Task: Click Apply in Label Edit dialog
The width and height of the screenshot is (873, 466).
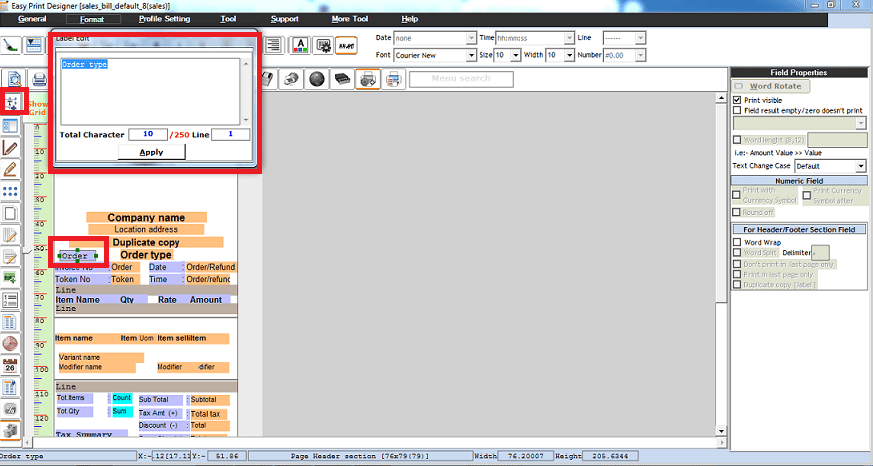Action: point(151,152)
